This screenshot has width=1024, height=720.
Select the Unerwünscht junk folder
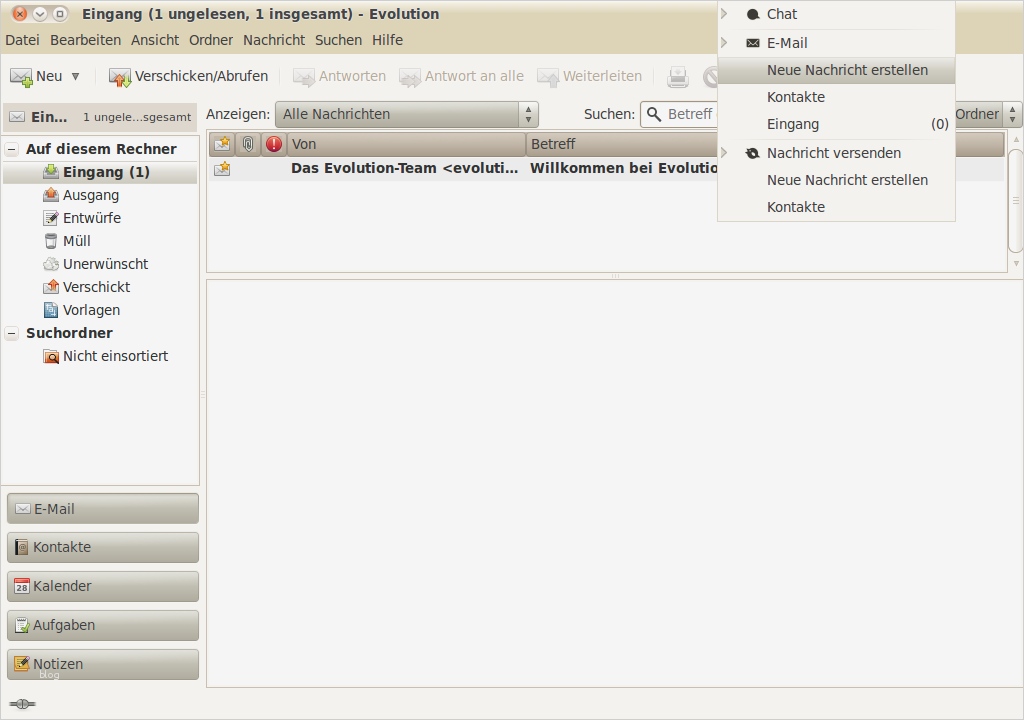click(x=105, y=264)
